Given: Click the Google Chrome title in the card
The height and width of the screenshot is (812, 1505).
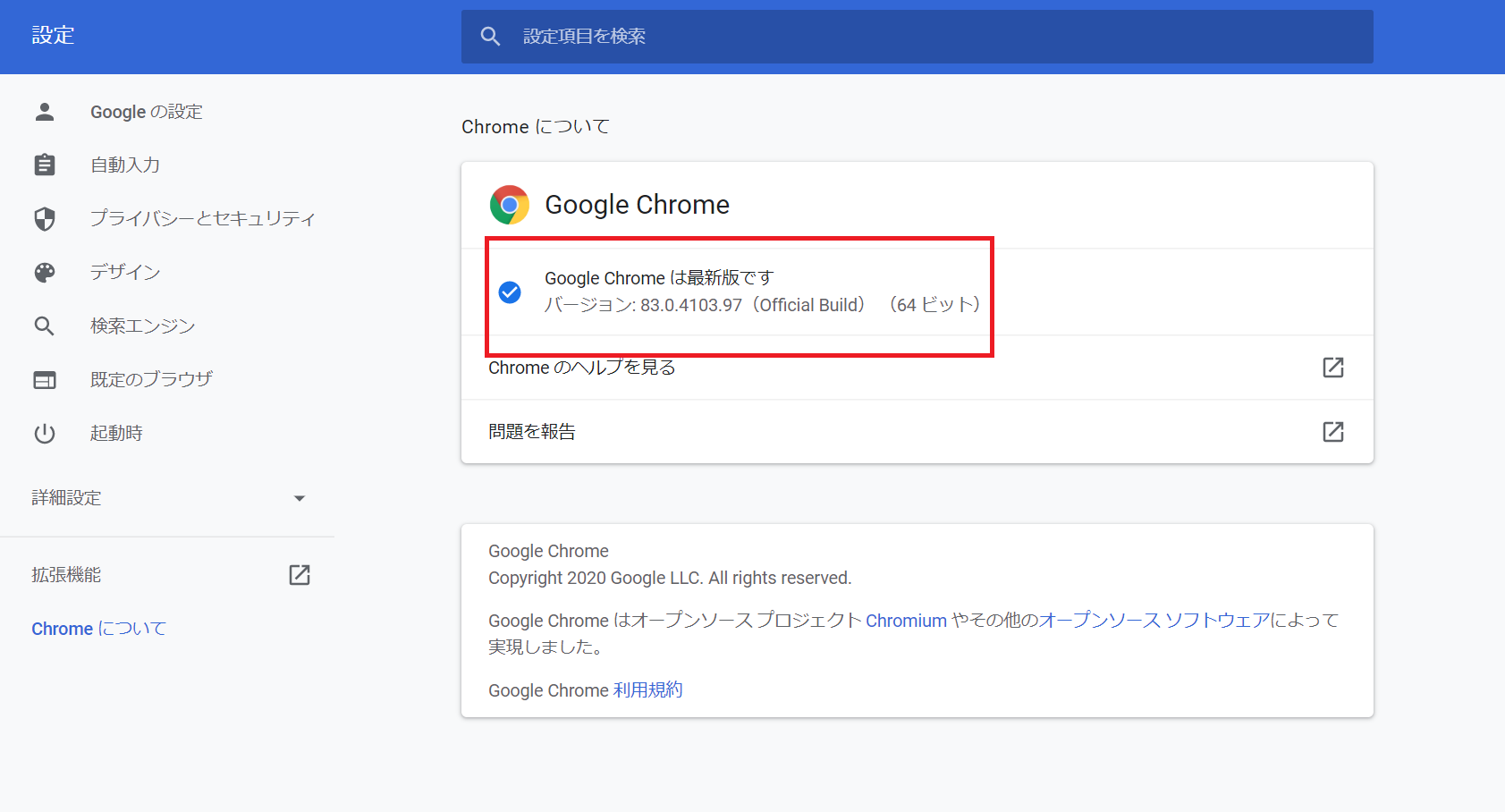Looking at the screenshot, I should pos(638,205).
